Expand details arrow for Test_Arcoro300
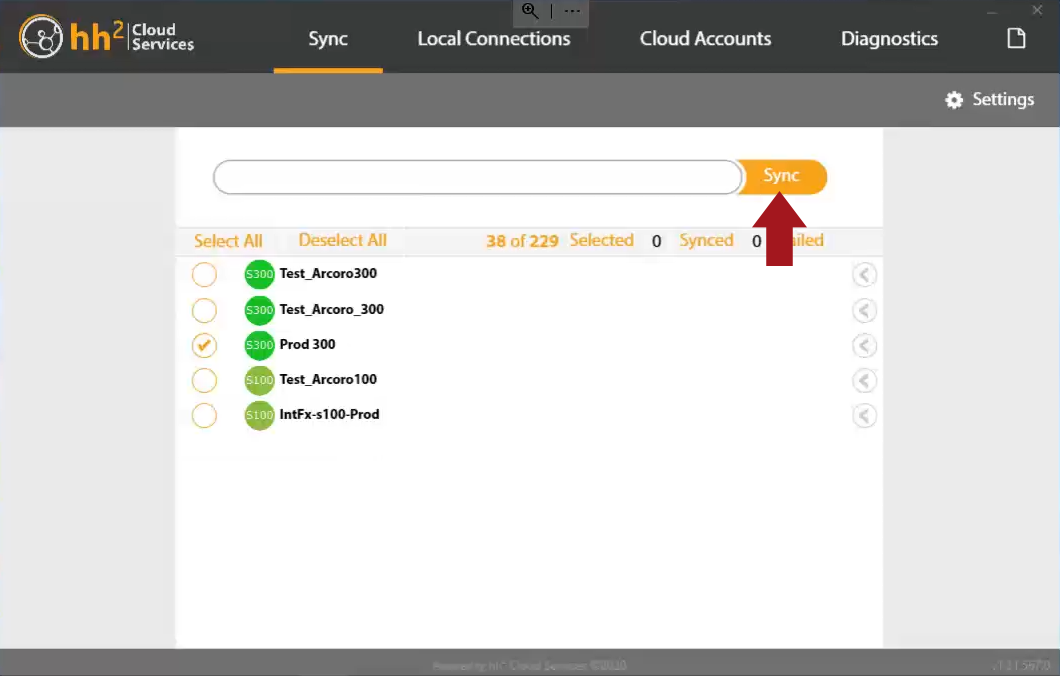This screenshot has height=676, width=1060. (x=864, y=274)
